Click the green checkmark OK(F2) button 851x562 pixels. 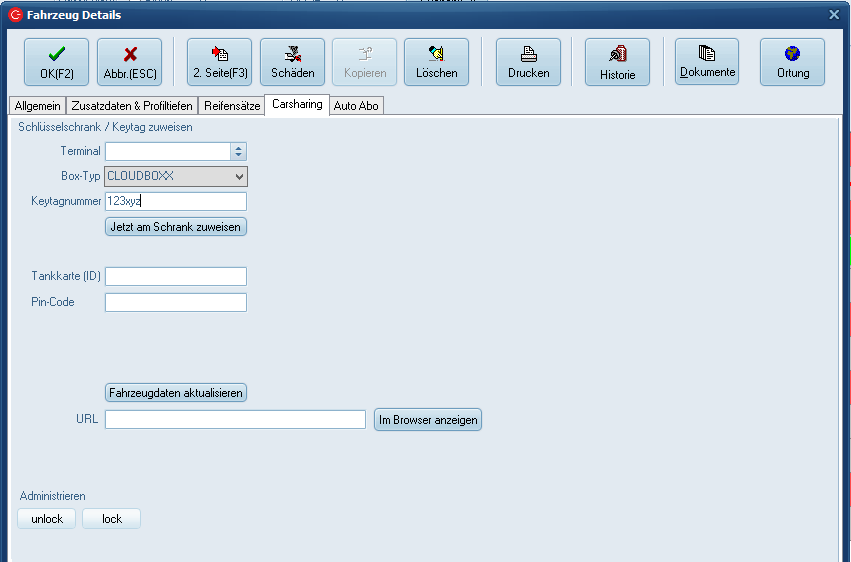56,62
